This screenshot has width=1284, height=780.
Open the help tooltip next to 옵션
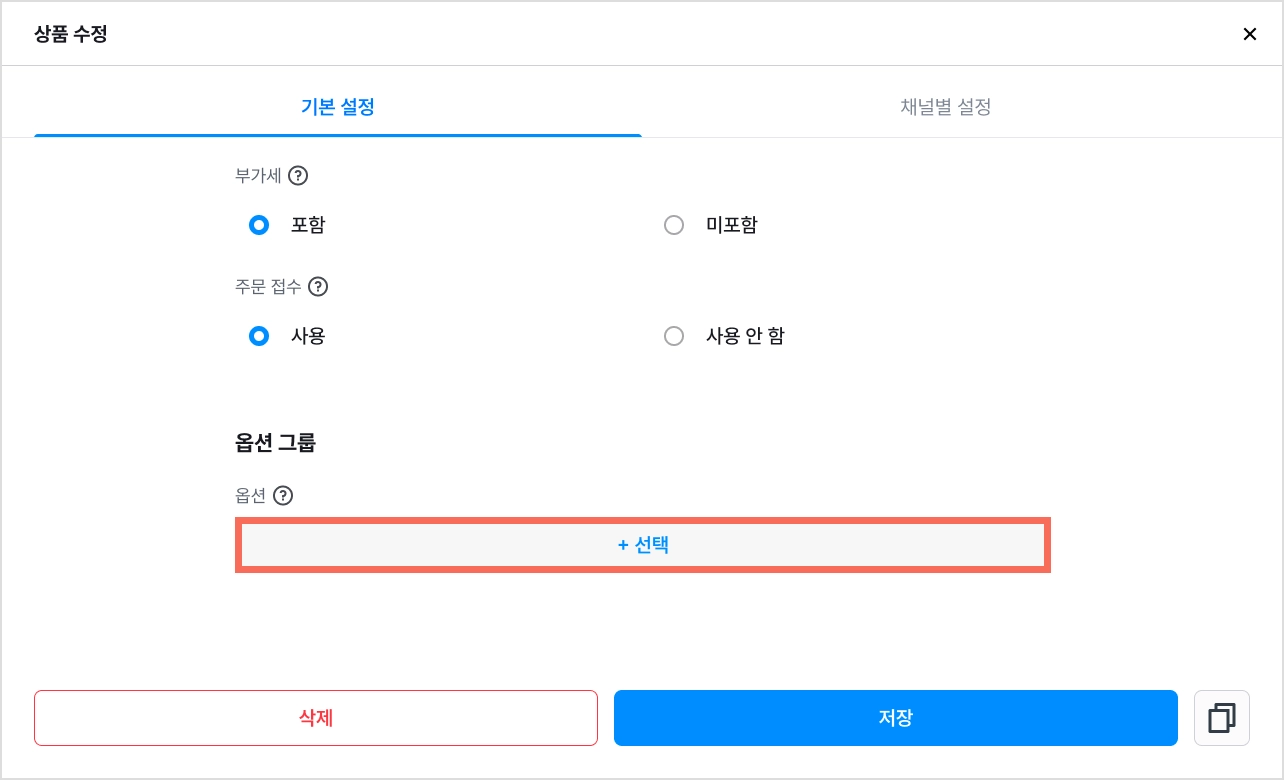(283, 495)
